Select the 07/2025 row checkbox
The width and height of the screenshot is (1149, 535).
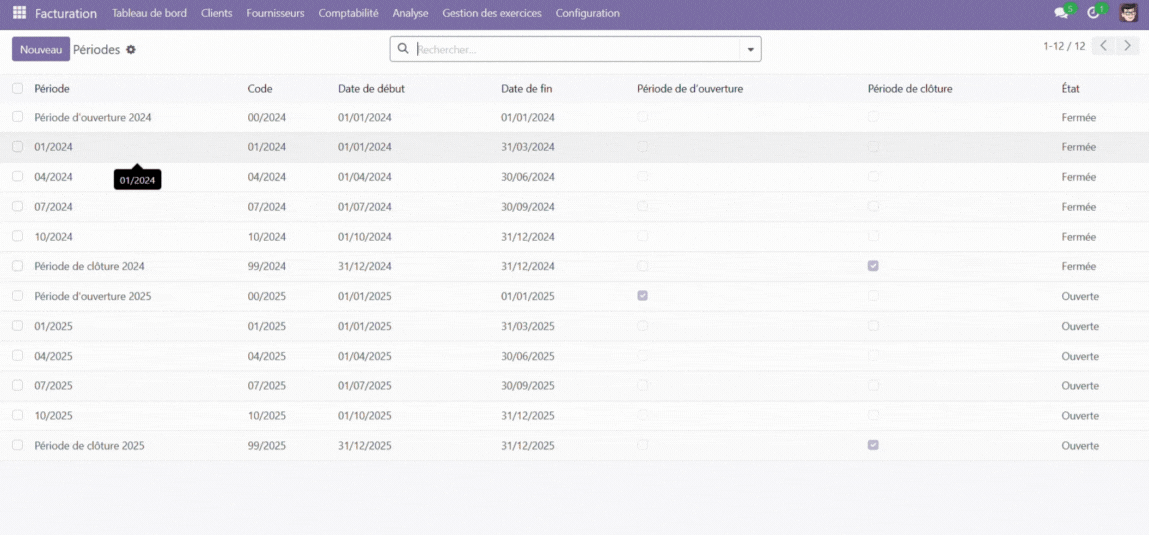coord(18,385)
